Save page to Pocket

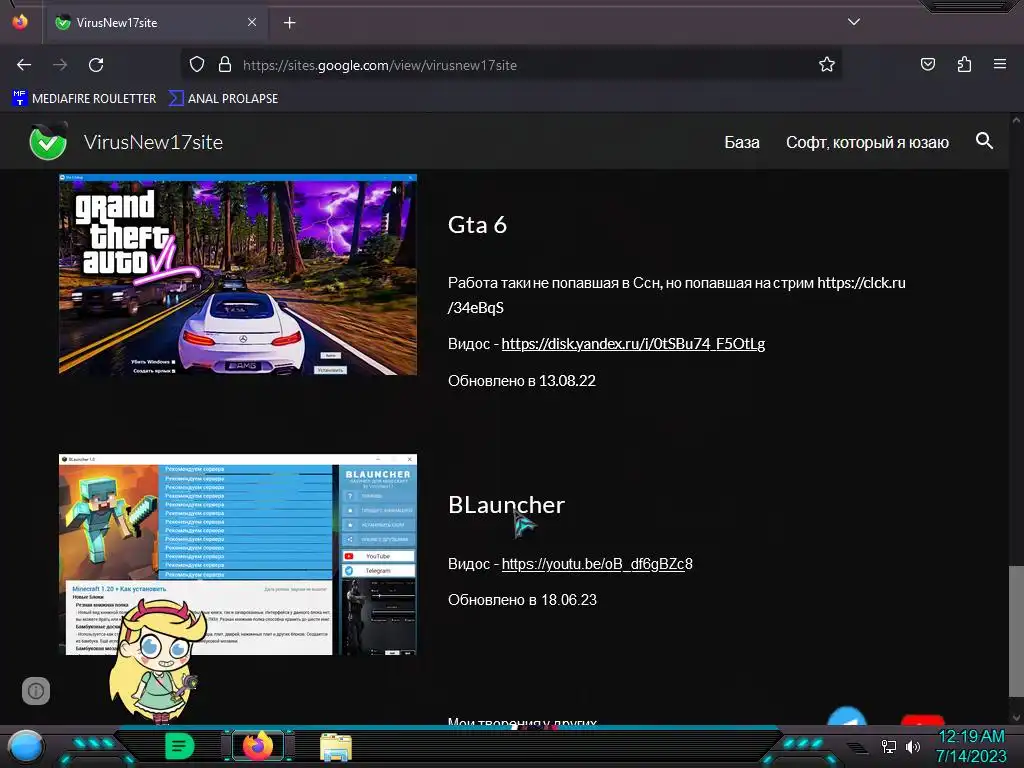click(x=927, y=64)
